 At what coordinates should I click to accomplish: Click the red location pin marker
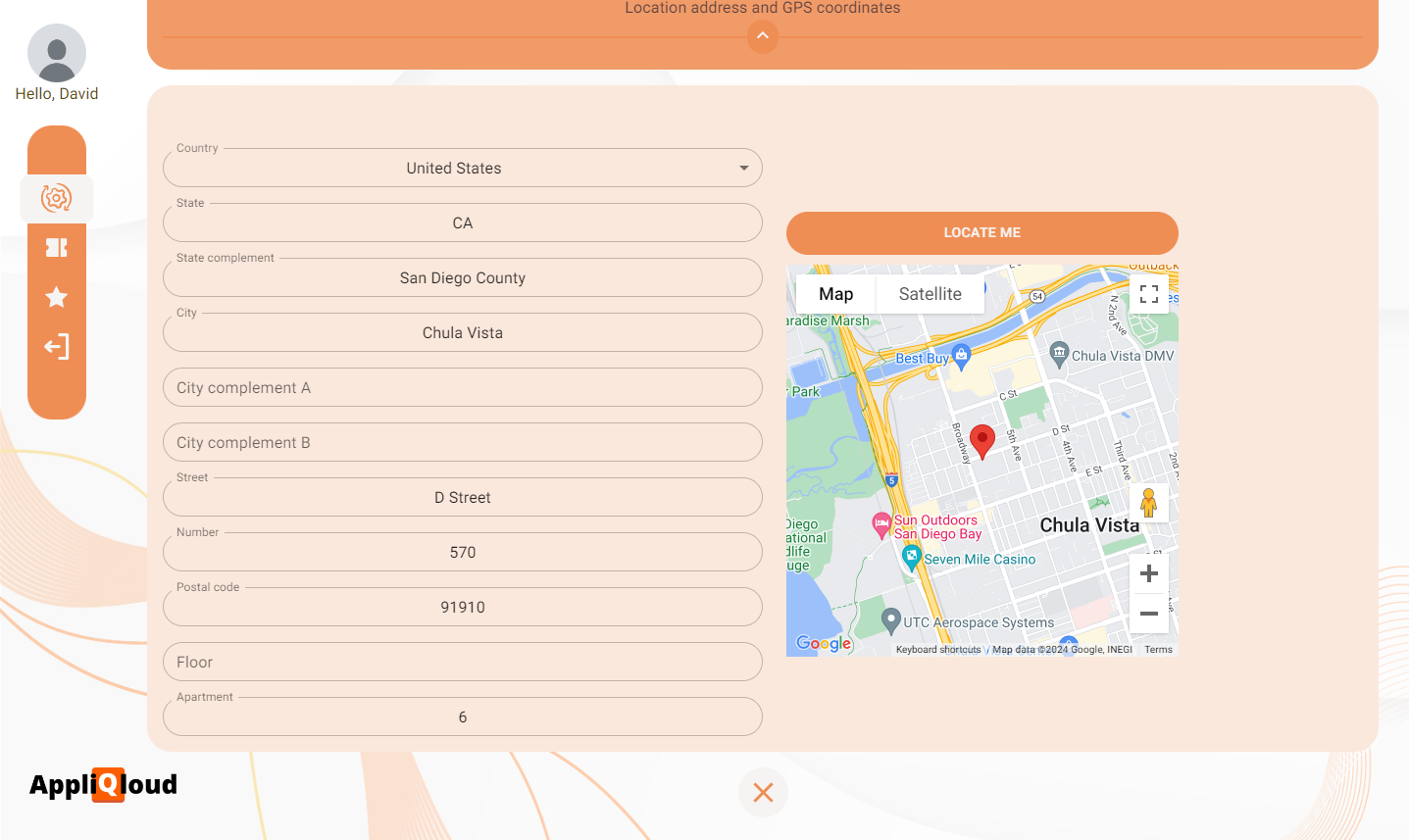(982, 440)
